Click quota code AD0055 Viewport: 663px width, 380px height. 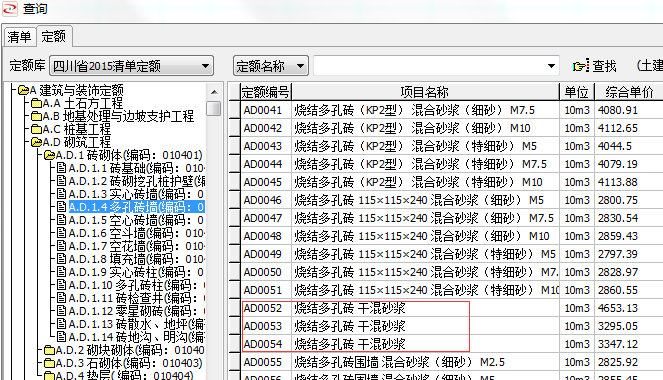[263, 362]
